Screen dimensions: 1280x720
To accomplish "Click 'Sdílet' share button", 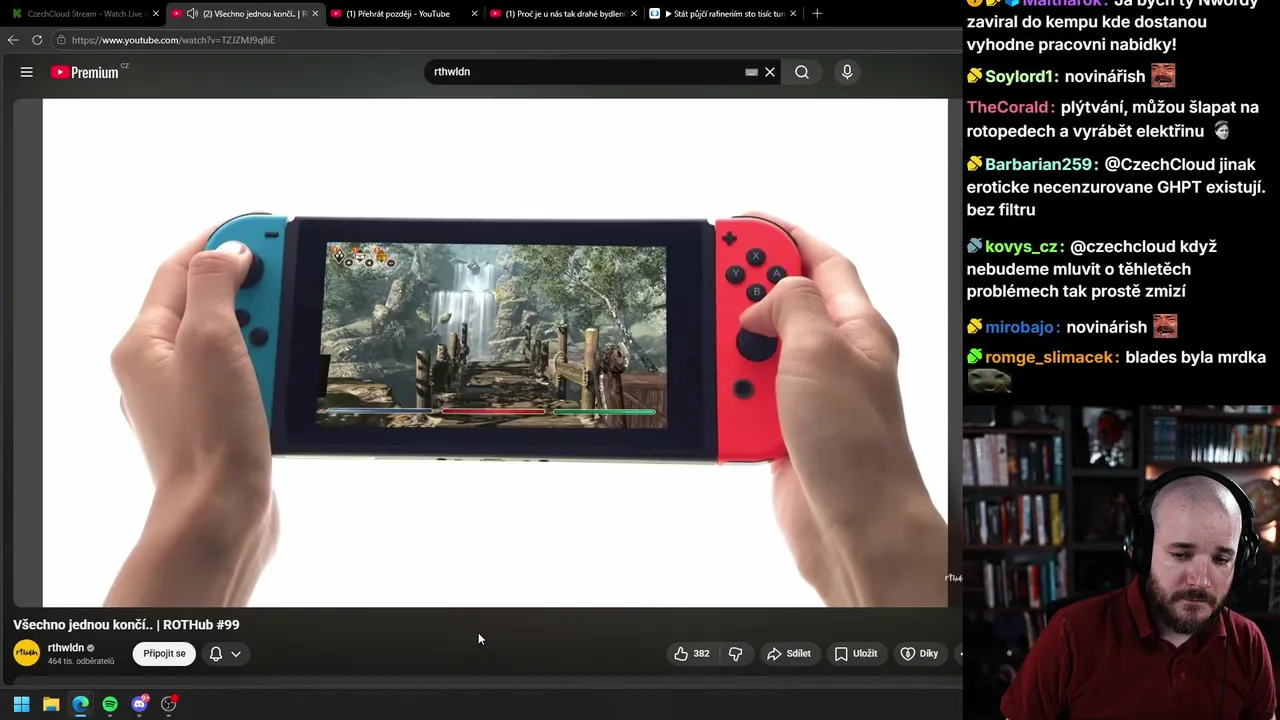I will (789, 654).
